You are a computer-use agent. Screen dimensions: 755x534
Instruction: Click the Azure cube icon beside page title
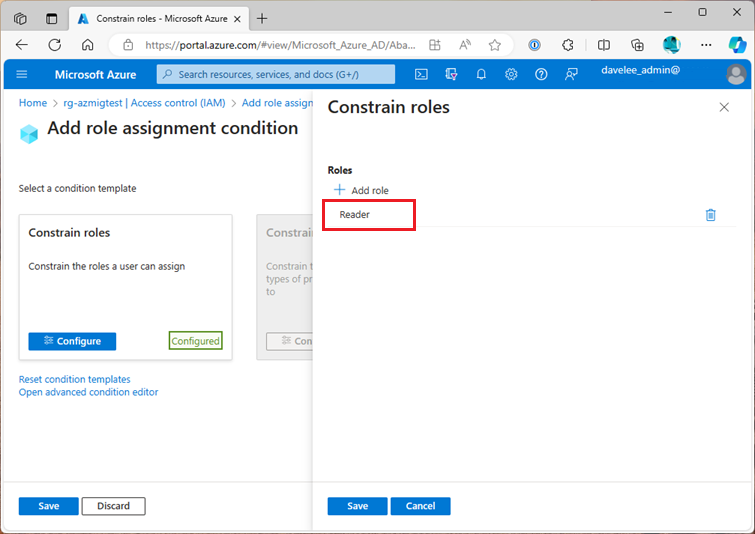point(29,134)
